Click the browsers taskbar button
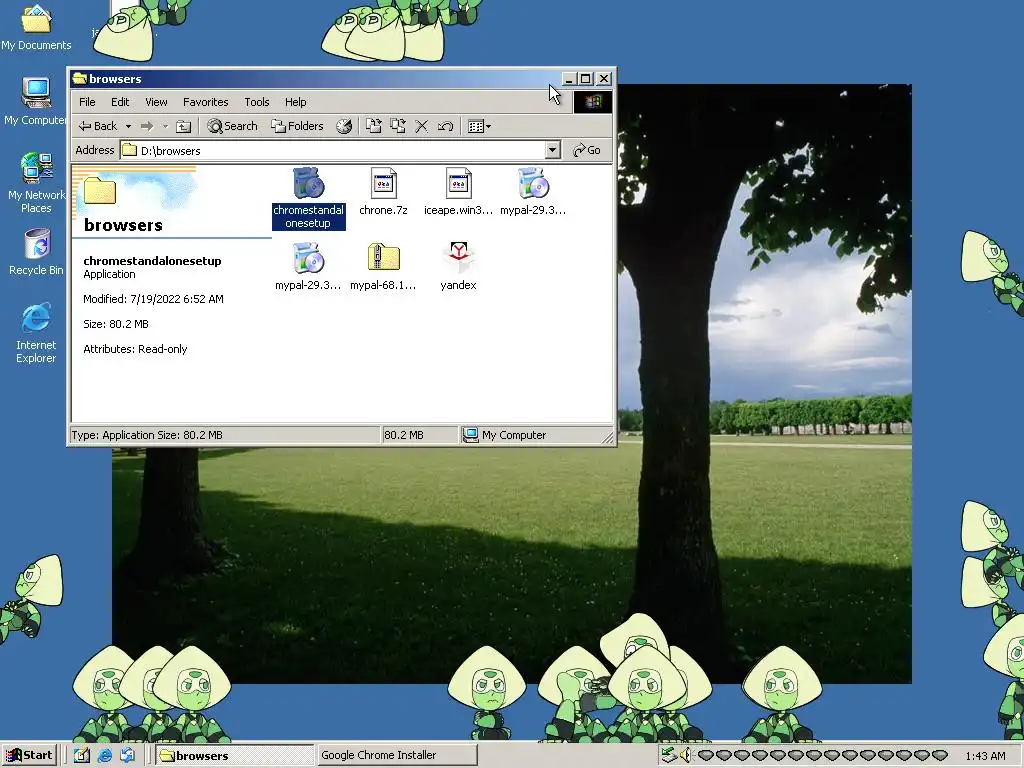Screen dimensions: 1024x768 (234, 755)
